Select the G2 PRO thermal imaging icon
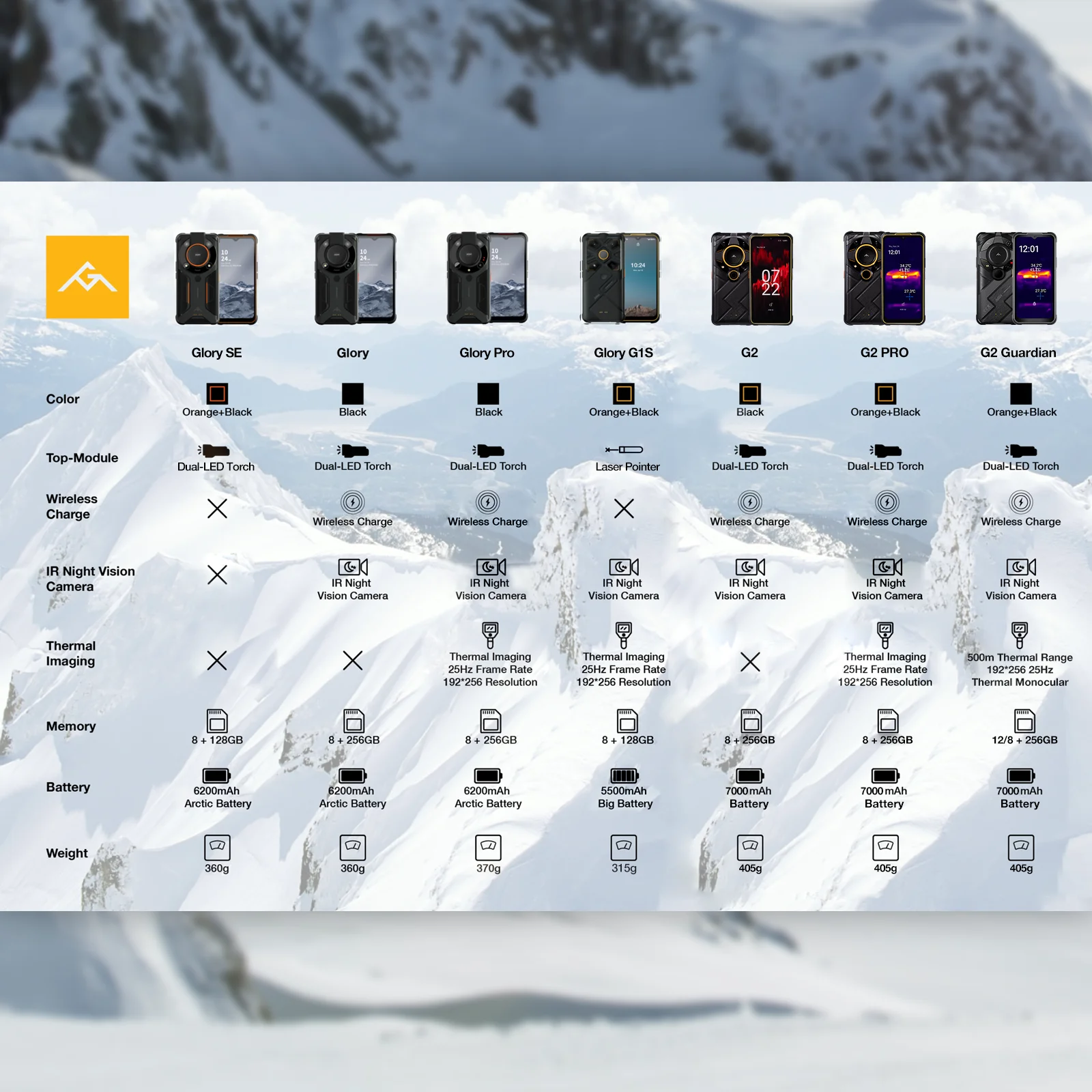The width and height of the screenshot is (1092, 1092). 885,635
